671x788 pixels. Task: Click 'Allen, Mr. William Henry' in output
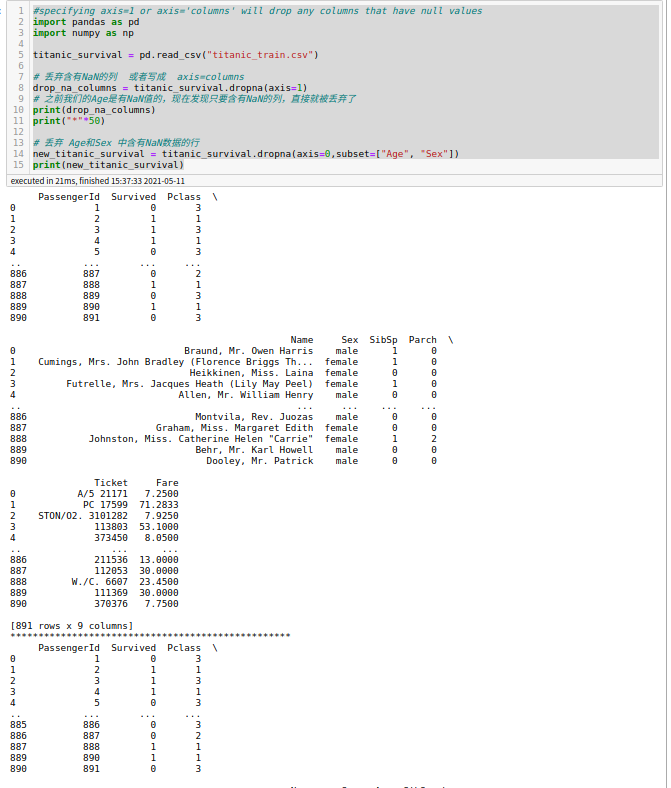click(x=246, y=395)
